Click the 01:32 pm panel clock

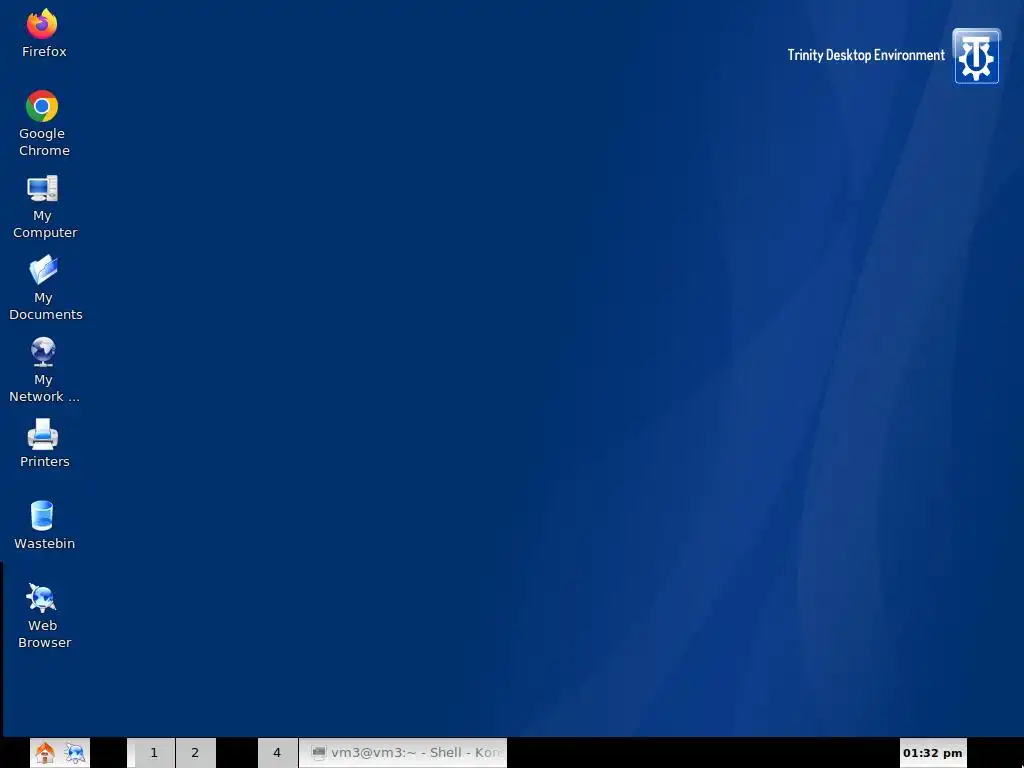[933, 753]
